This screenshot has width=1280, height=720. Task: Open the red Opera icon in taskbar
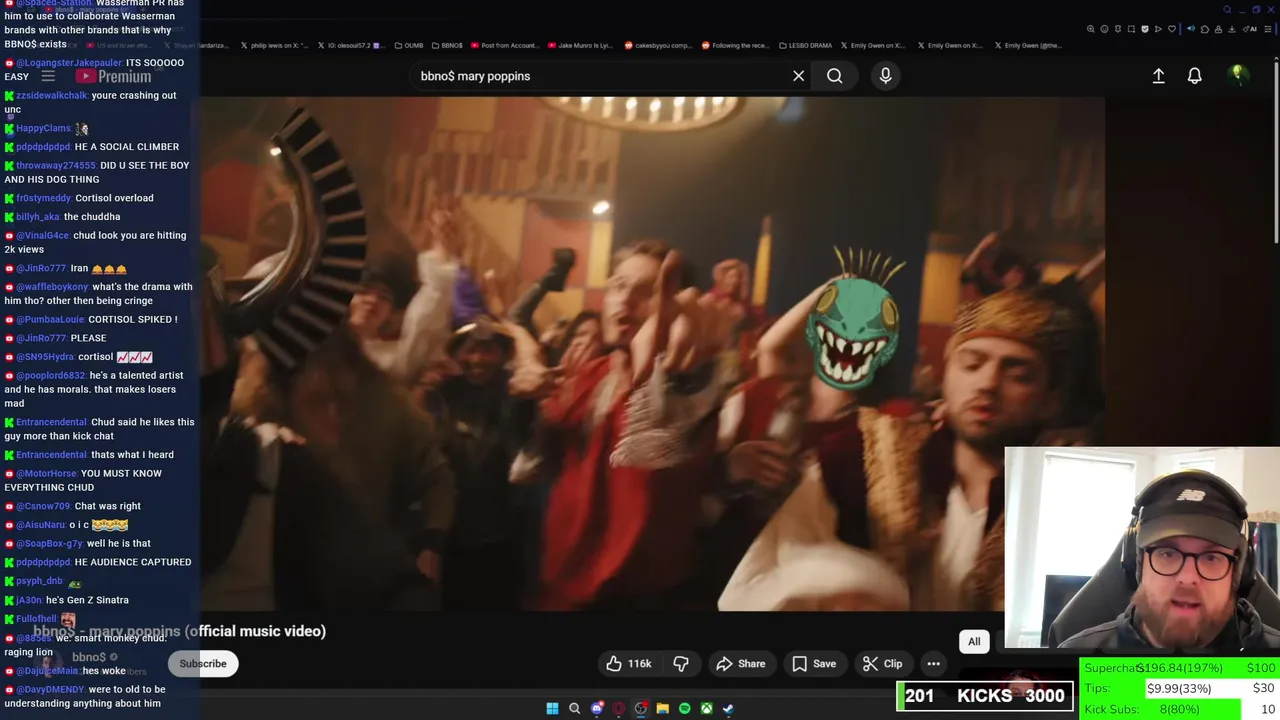click(619, 708)
